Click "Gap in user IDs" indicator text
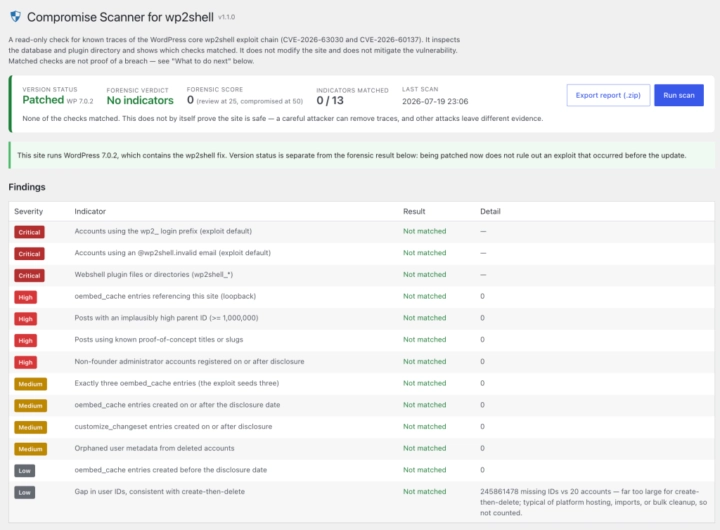Image resolution: width=720 pixels, height=530 pixels. pos(159,491)
